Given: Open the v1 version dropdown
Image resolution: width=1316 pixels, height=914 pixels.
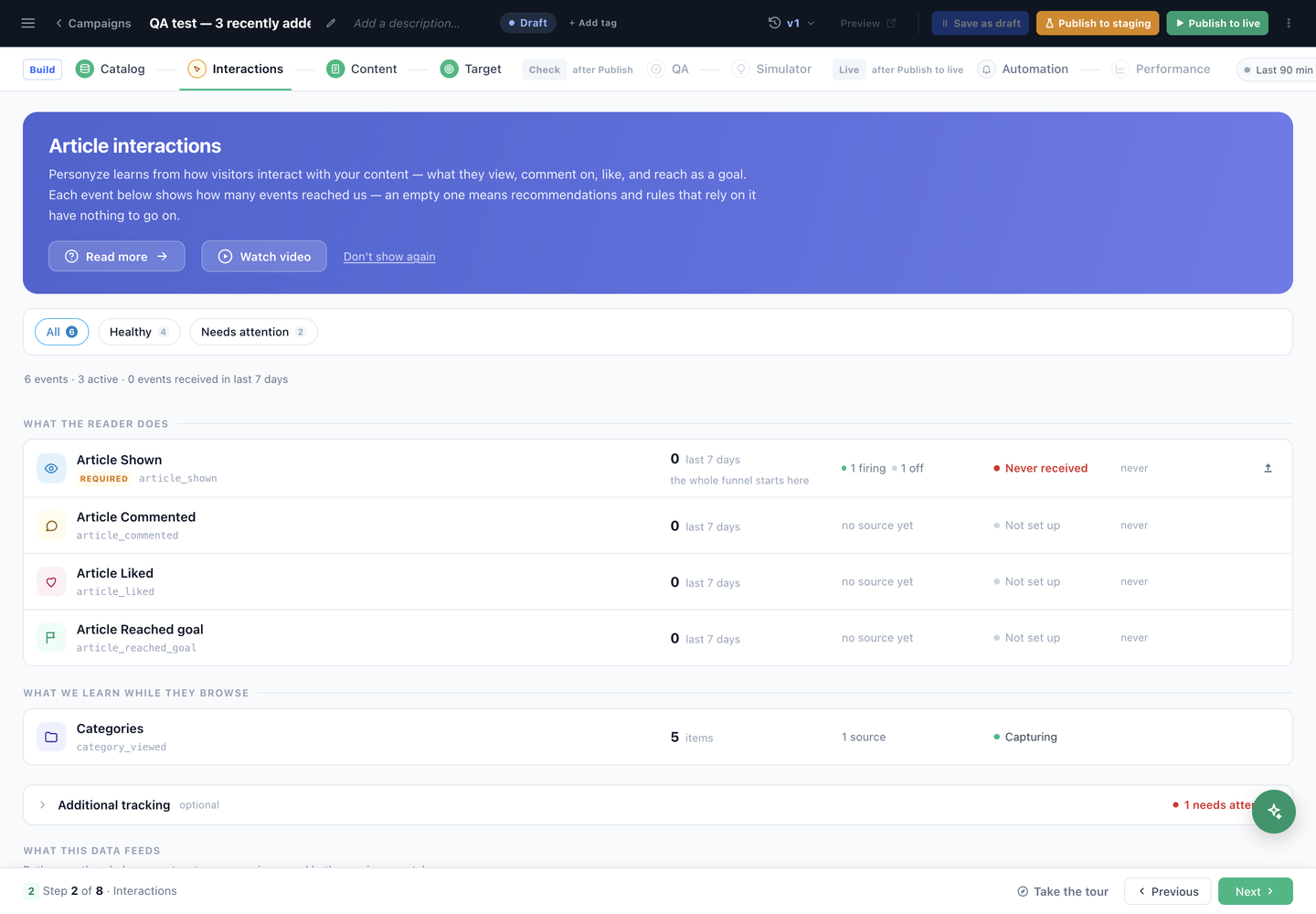Looking at the screenshot, I should click(791, 23).
